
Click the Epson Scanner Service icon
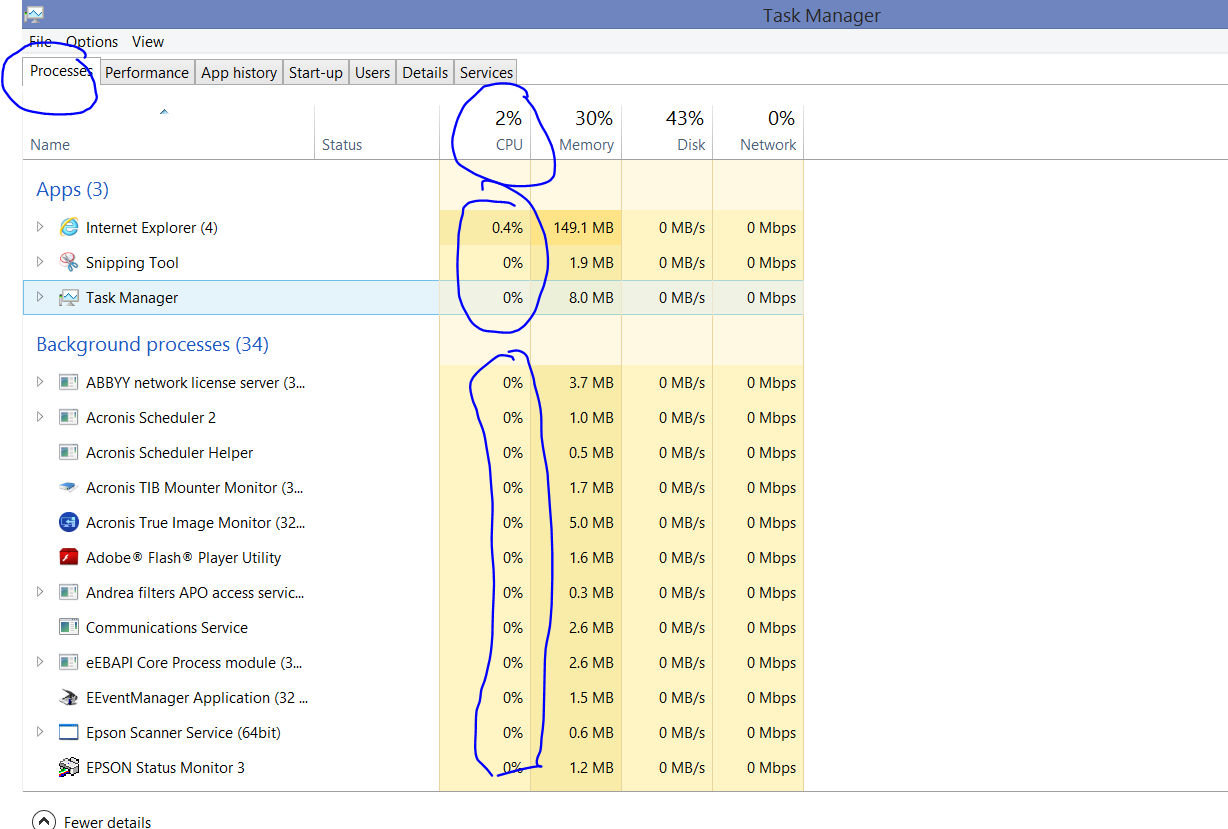point(68,732)
